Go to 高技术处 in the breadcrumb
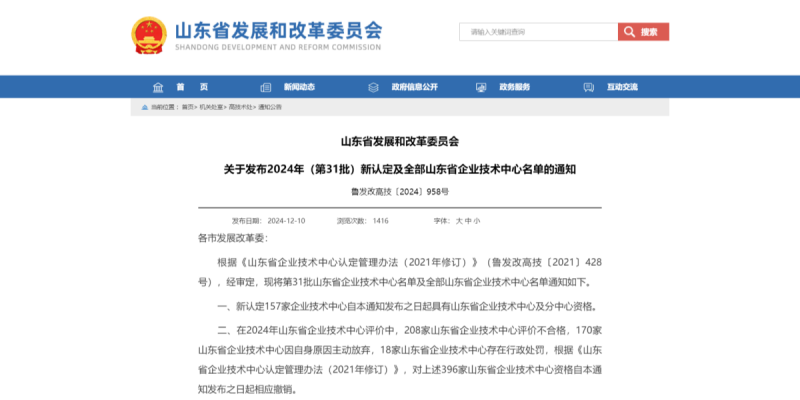 click(x=240, y=107)
